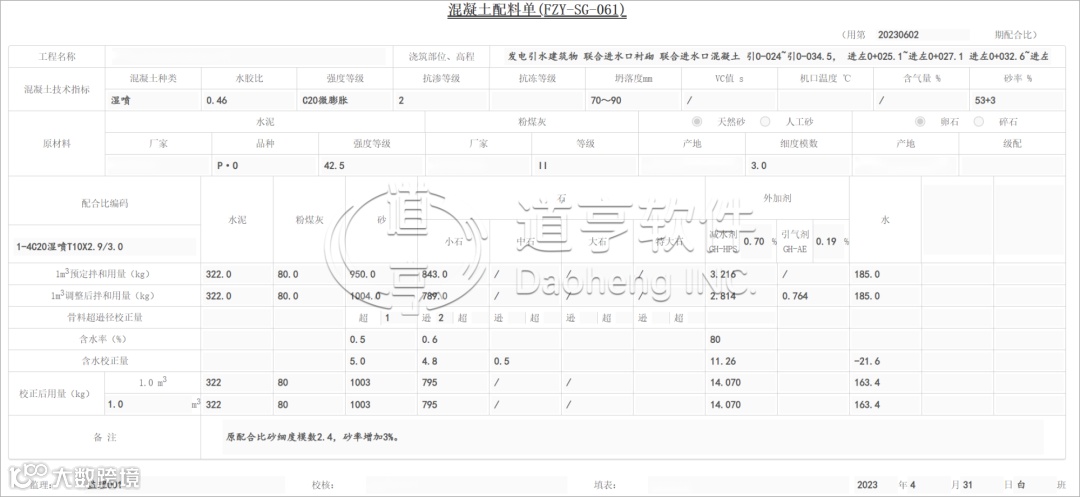
Task: Click the blank 工程名称 input field
Action: click(248, 56)
